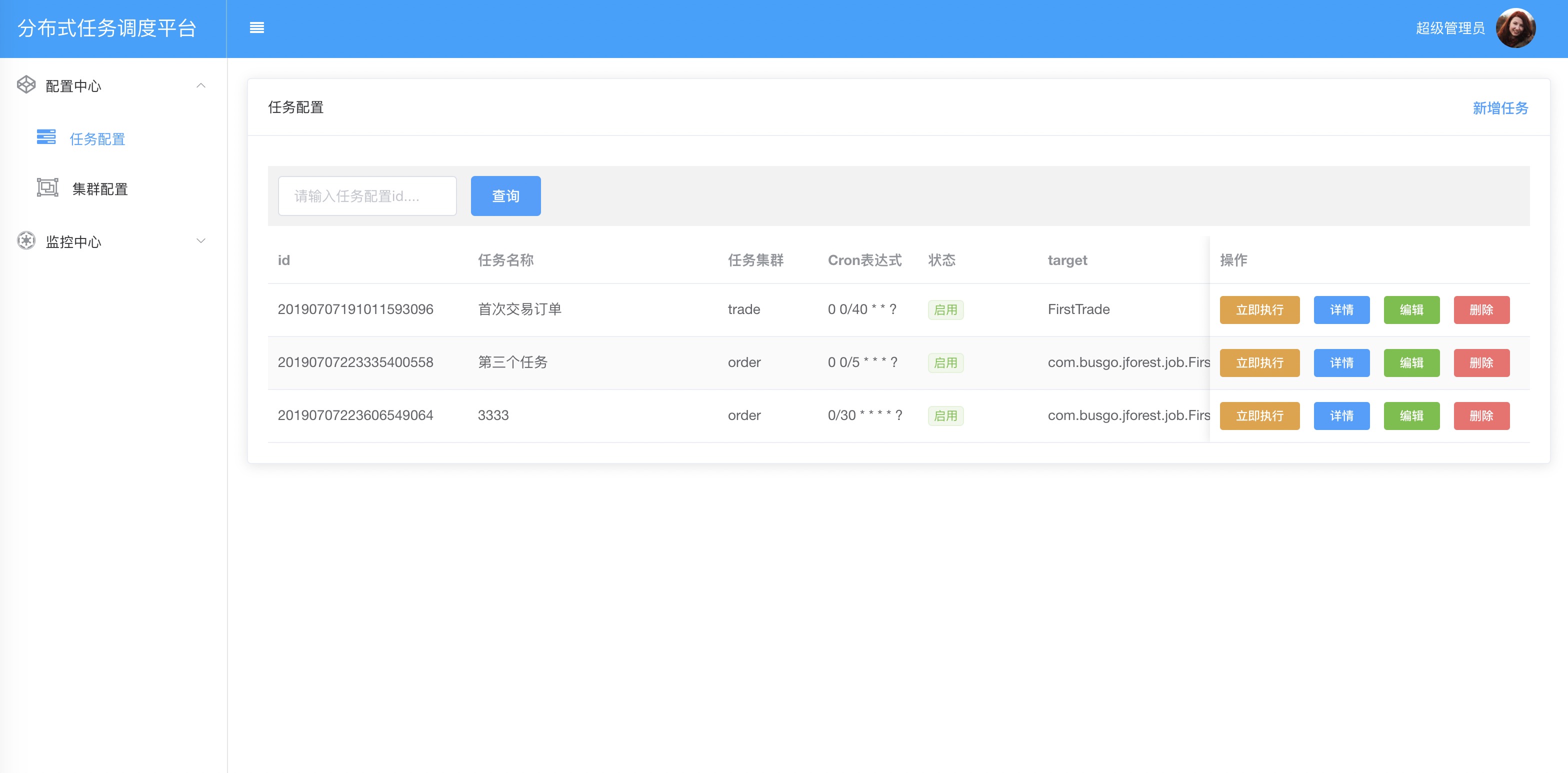Select 任务配置 menu item
This screenshot has width=1568, height=773.
coord(97,139)
